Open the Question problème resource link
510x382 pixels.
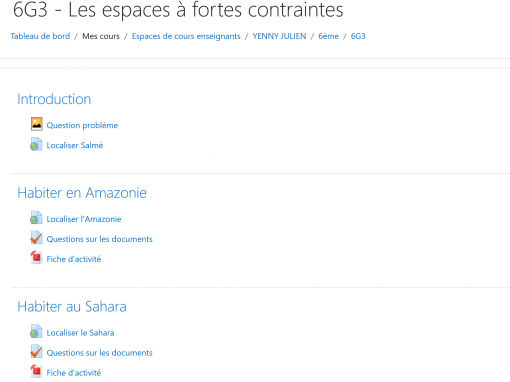click(x=82, y=125)
